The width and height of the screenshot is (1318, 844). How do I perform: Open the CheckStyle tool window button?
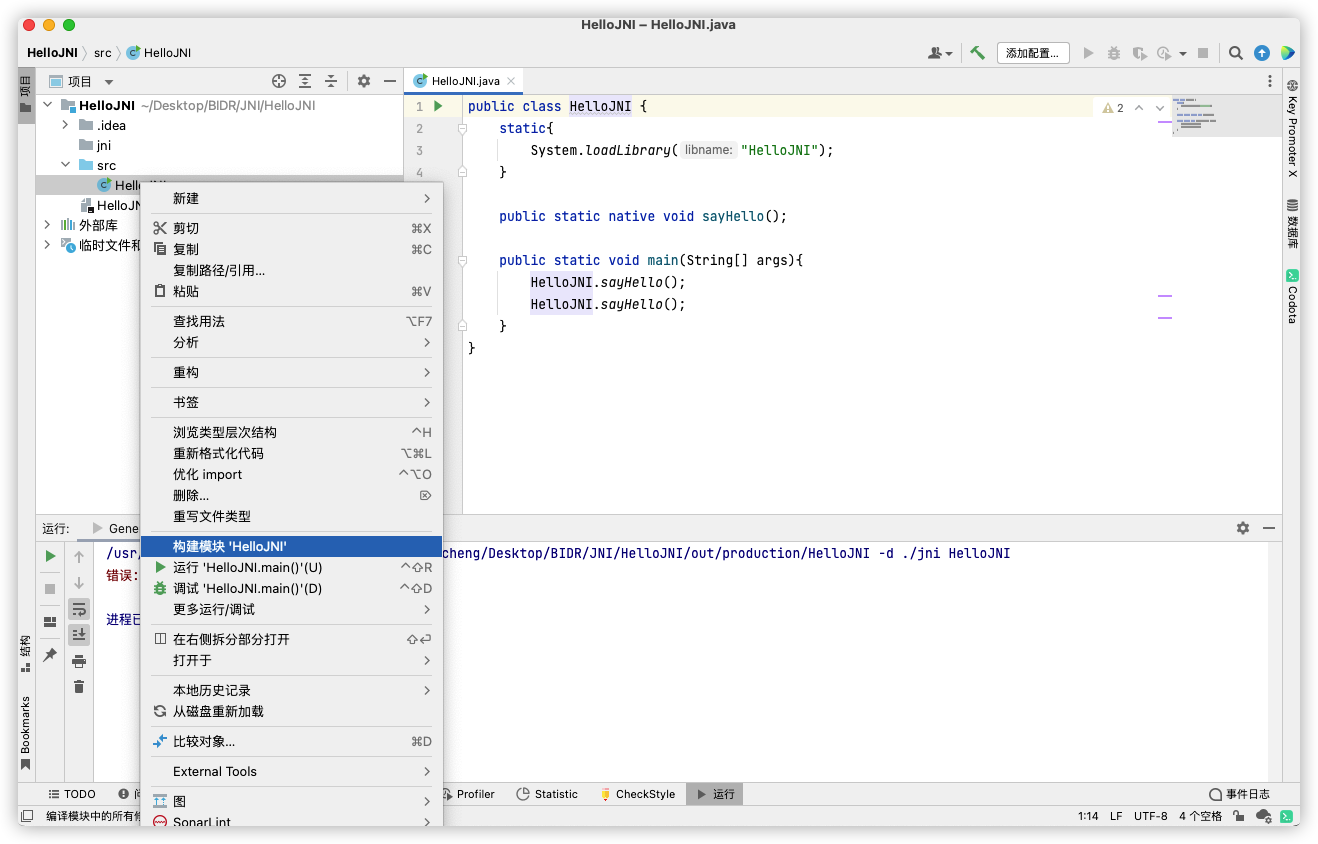[637, 794]
